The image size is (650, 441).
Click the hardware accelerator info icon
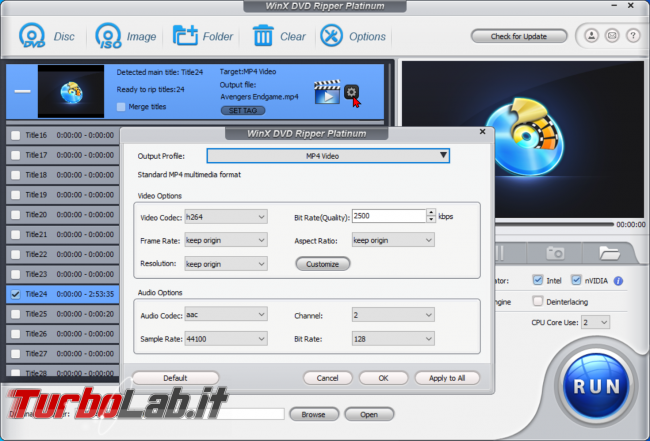618,281
